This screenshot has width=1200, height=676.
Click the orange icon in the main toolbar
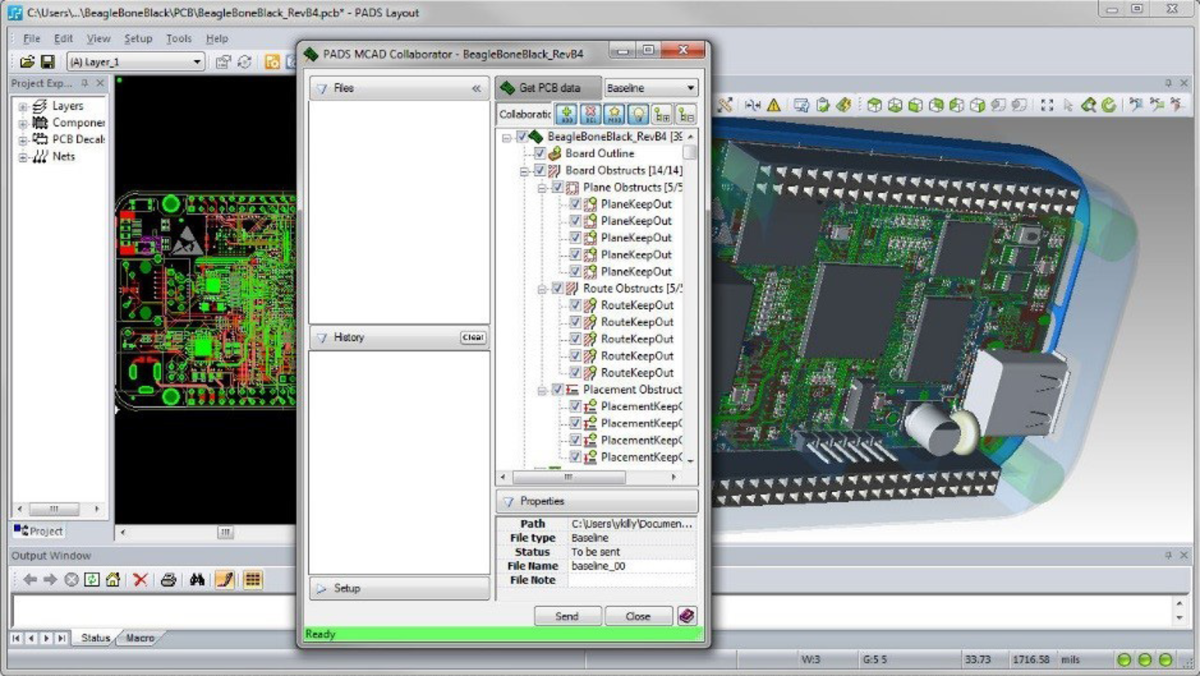[273, 62]
